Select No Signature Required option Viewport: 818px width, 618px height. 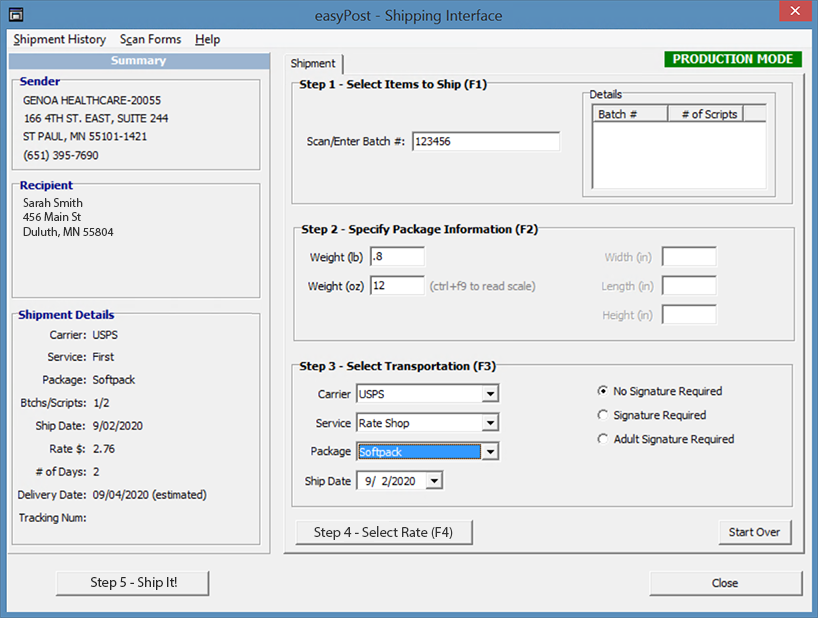tap(603, 391)
